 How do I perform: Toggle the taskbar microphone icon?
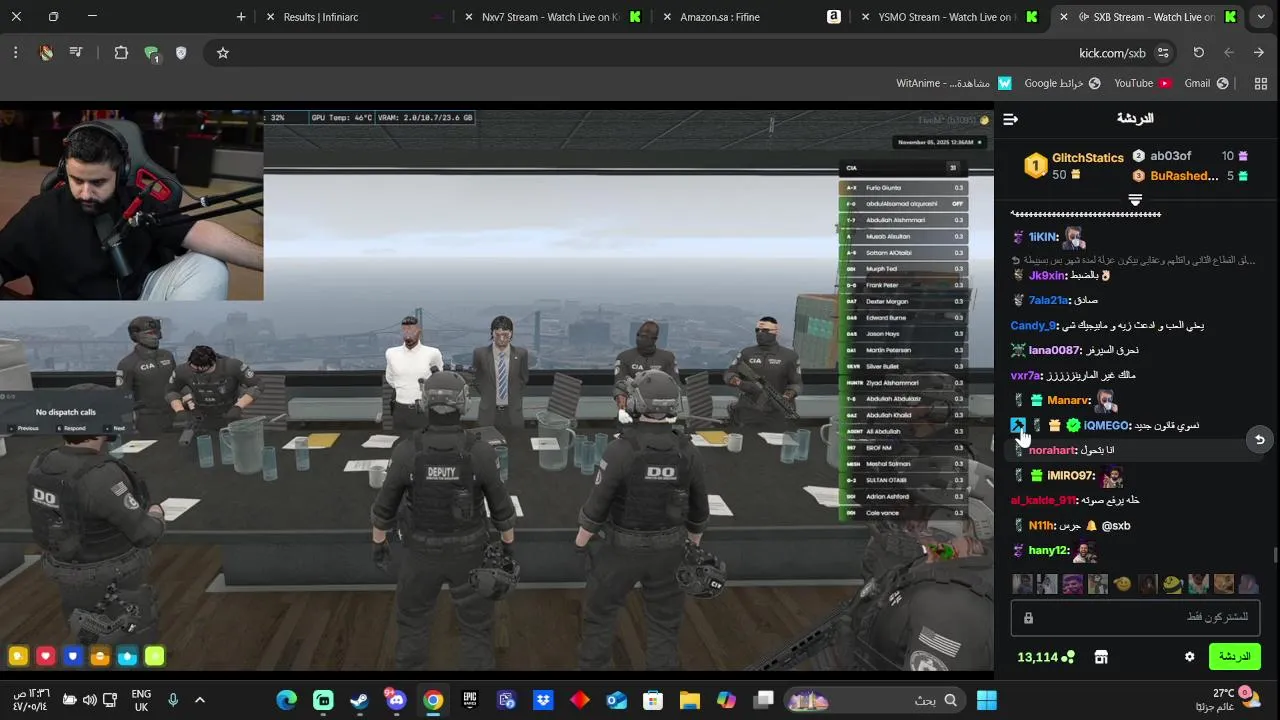173,700
